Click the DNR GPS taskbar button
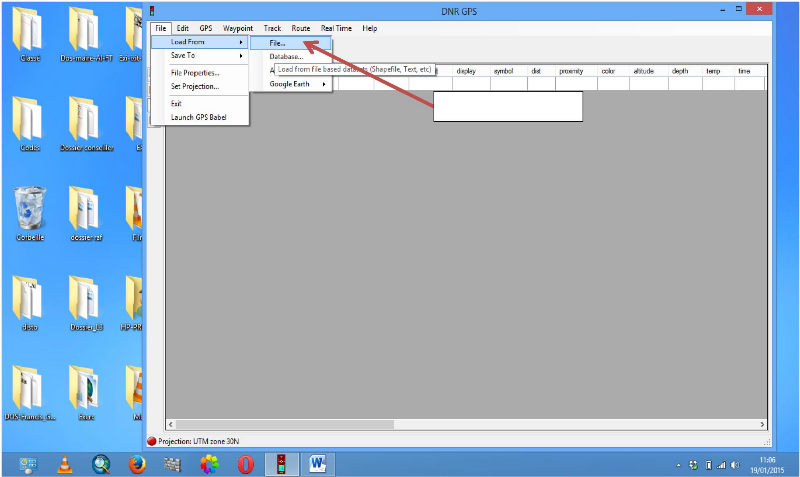Screen dimensions: 800x477 [x=281, y=464]
